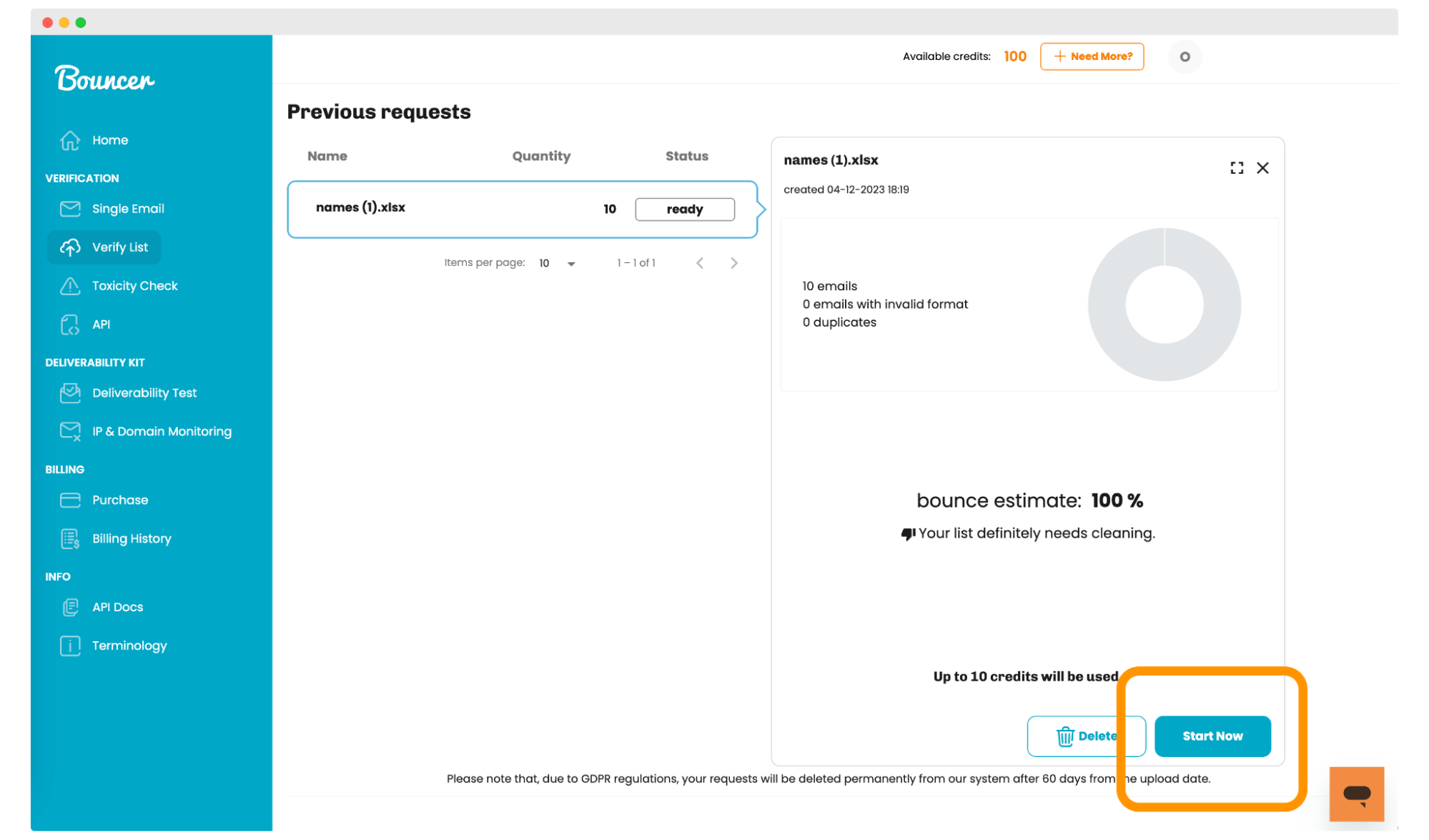Click the Billing History icon
The image size is (1429, 840).
[70, 538]
